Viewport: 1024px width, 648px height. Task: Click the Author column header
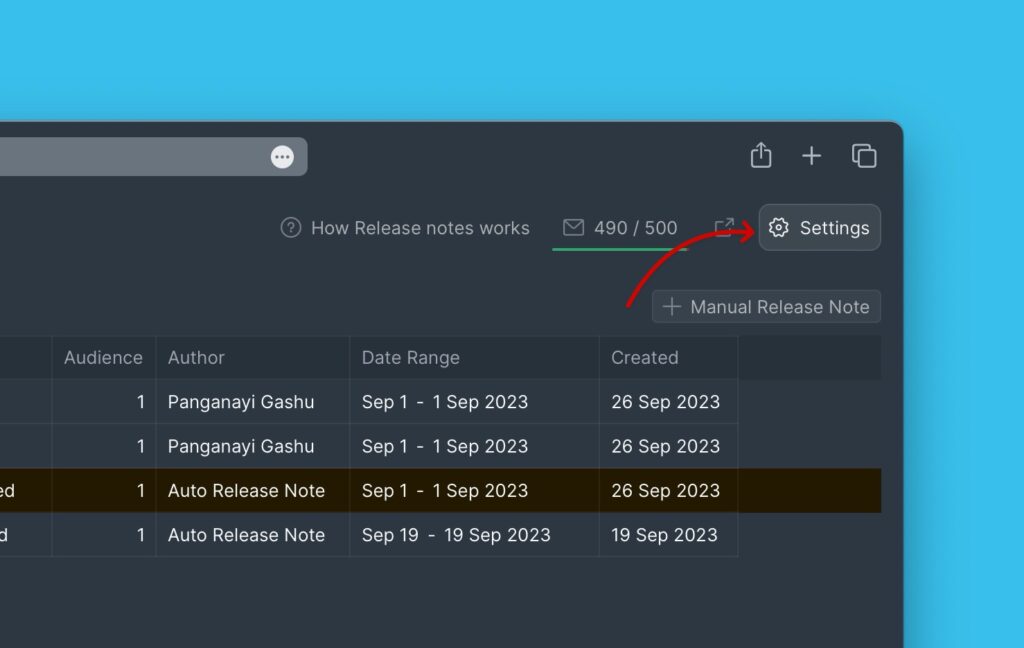coord(196,357)
